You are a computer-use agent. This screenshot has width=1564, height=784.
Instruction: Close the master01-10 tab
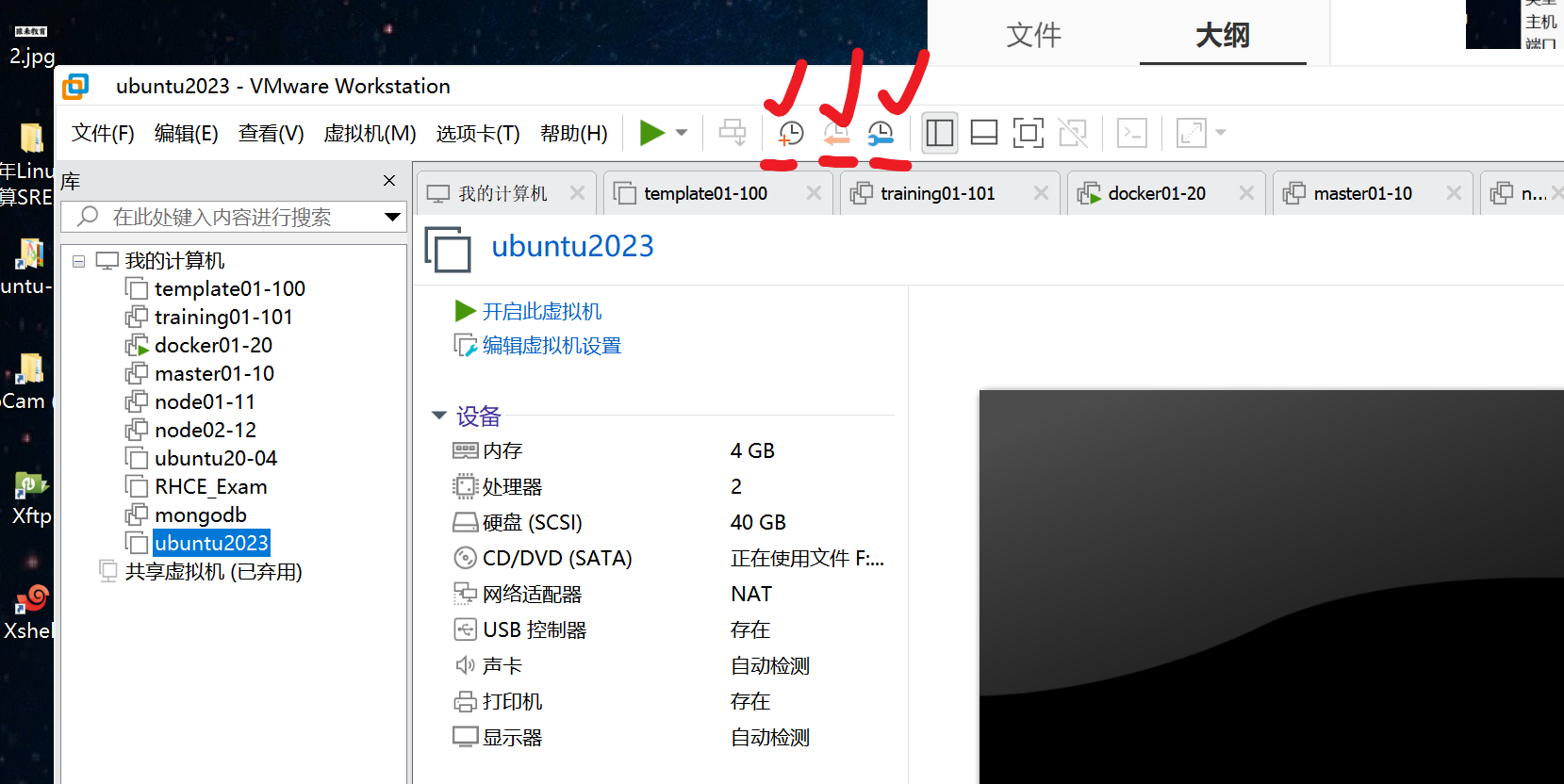coord(1455,193)
